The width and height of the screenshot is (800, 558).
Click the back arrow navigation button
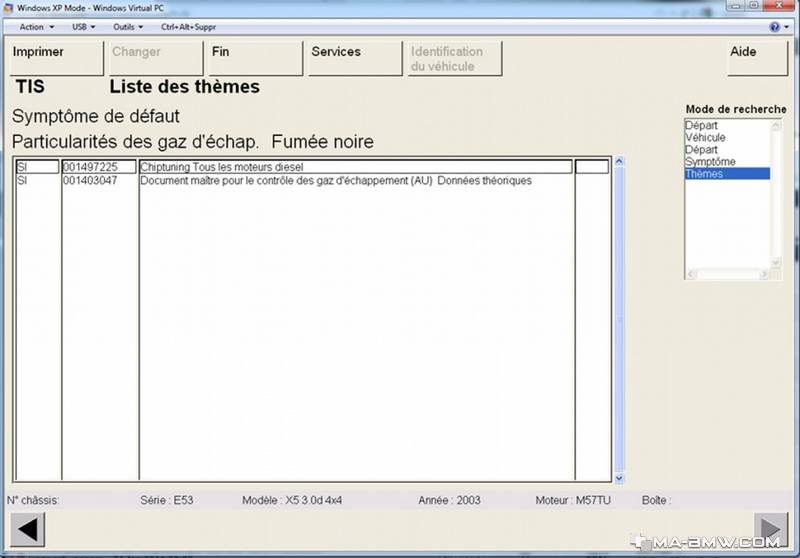click(x=28, y=530)
